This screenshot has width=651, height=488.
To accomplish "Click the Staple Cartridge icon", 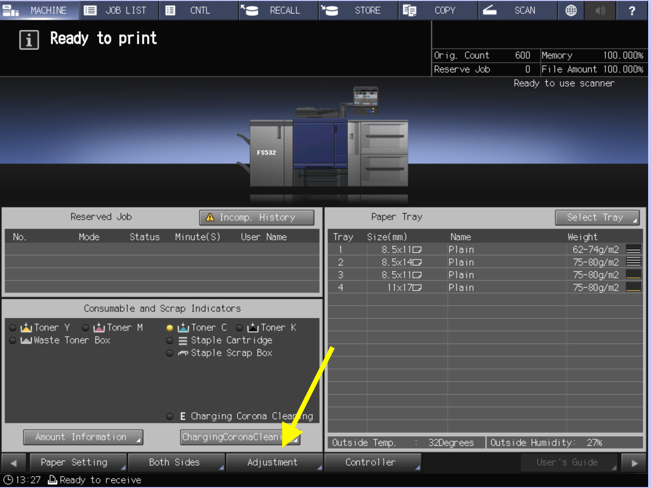I will (182, 341).
